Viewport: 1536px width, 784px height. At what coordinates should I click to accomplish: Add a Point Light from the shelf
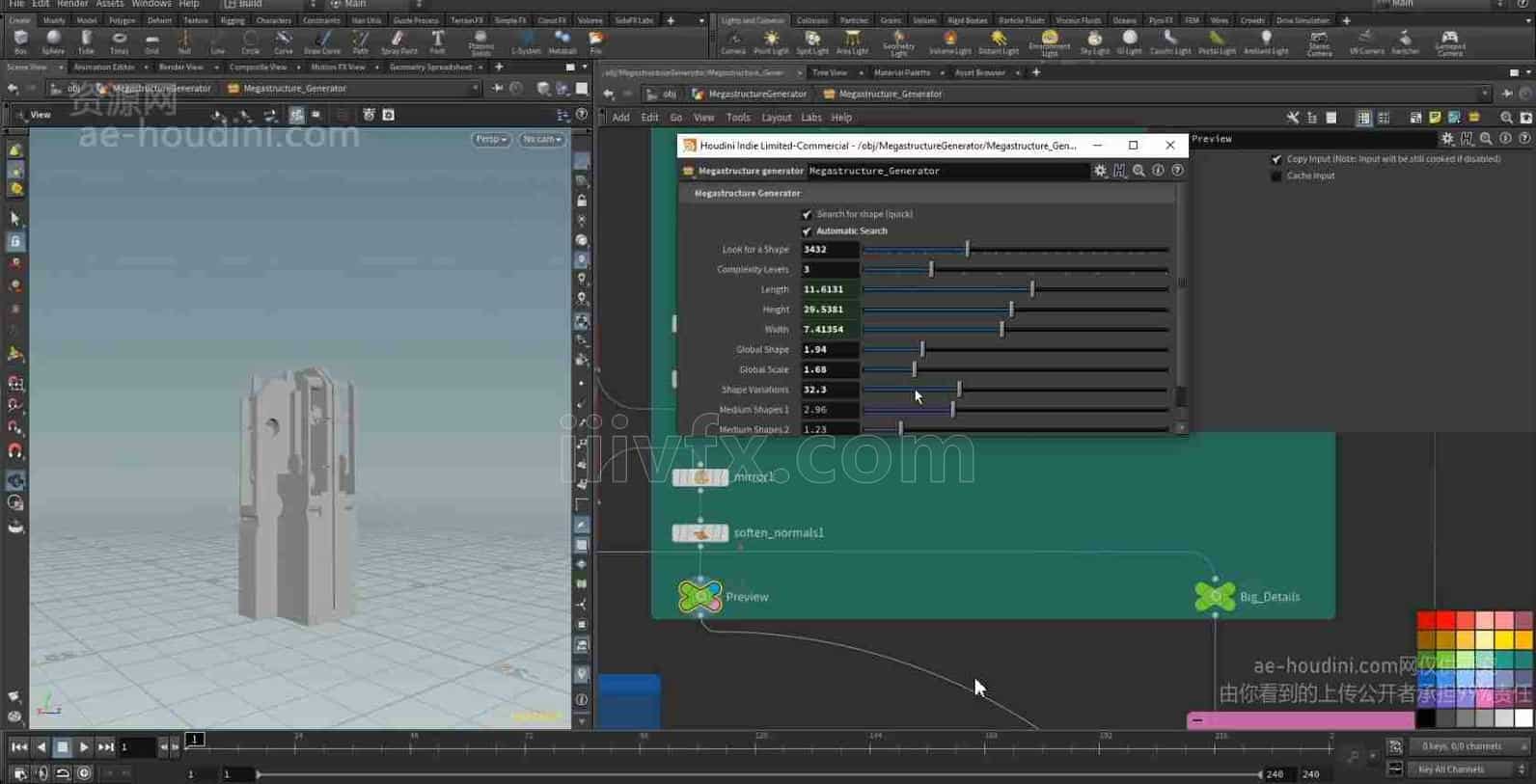[771, 41]
